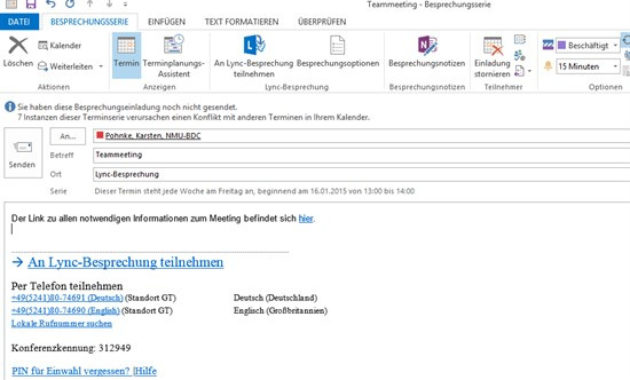
Task: Open the Terminplanungs-Assistent
Action: coord(174,56)
